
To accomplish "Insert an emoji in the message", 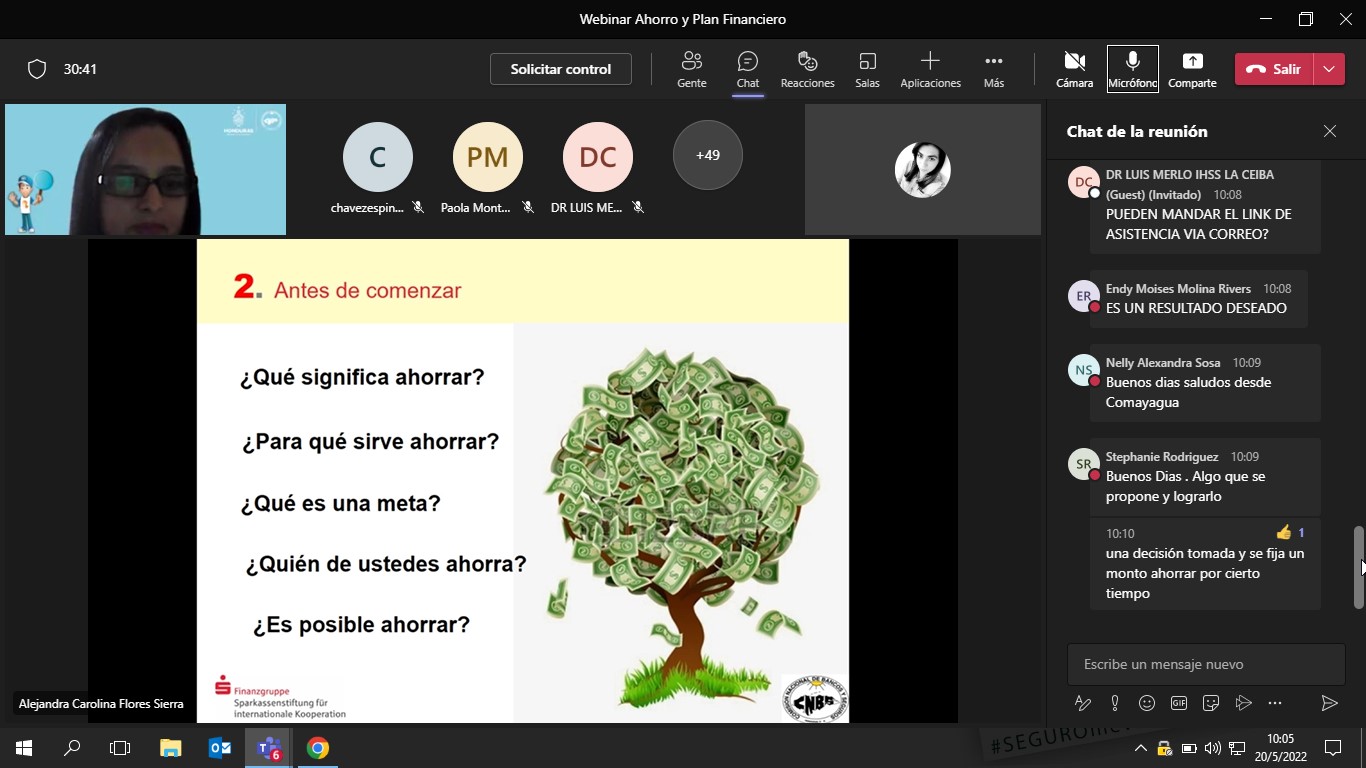I will pos(1147,703).
